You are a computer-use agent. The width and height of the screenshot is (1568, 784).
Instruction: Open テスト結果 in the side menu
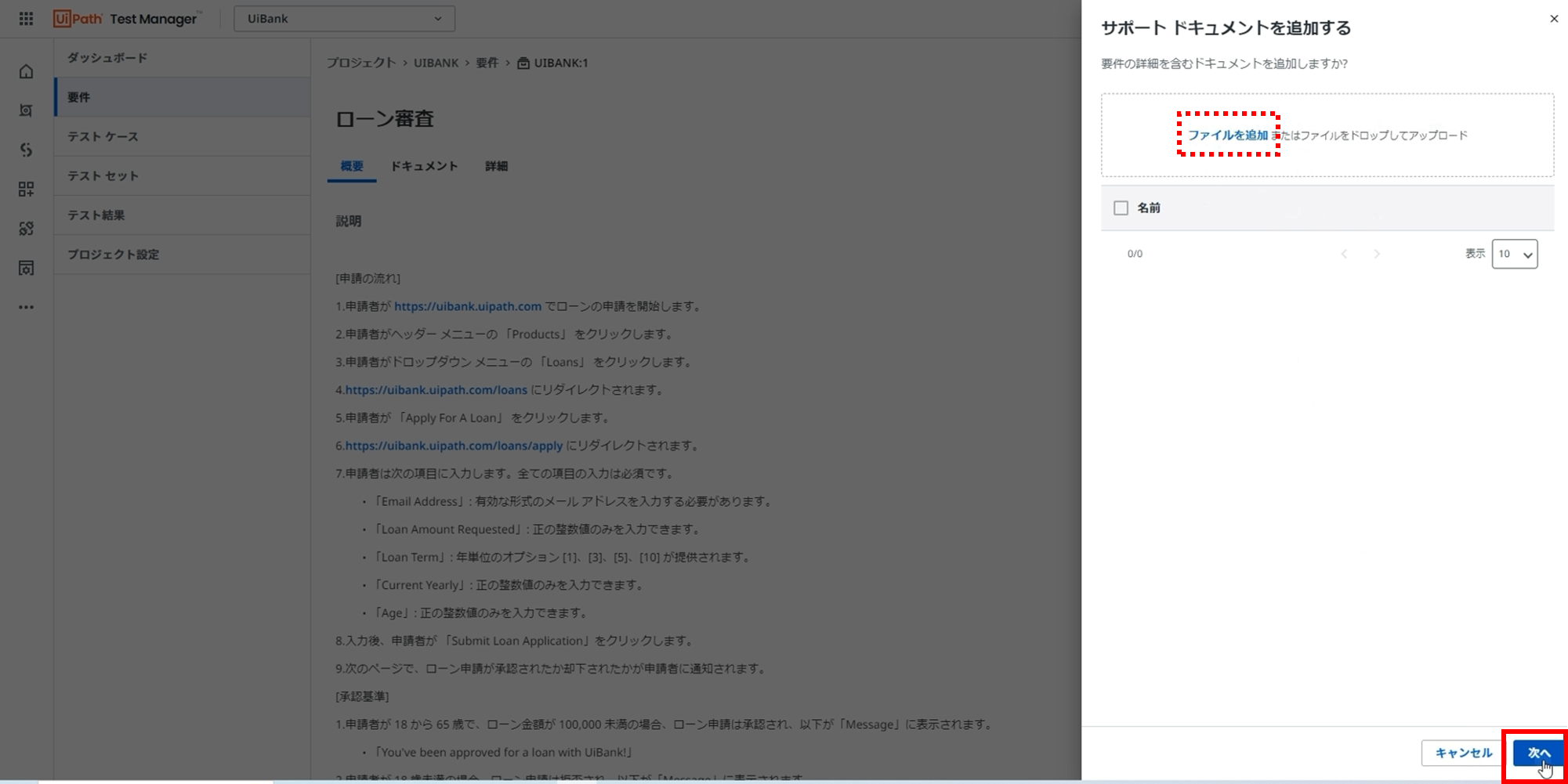tap(182, 215)
